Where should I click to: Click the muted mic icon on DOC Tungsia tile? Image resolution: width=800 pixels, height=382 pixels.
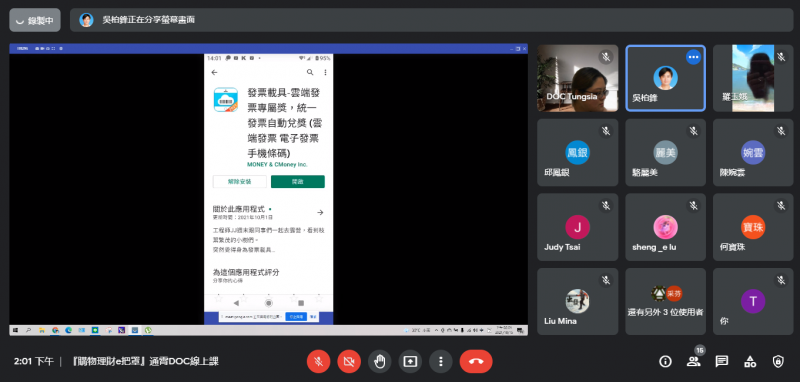(606, 57)
